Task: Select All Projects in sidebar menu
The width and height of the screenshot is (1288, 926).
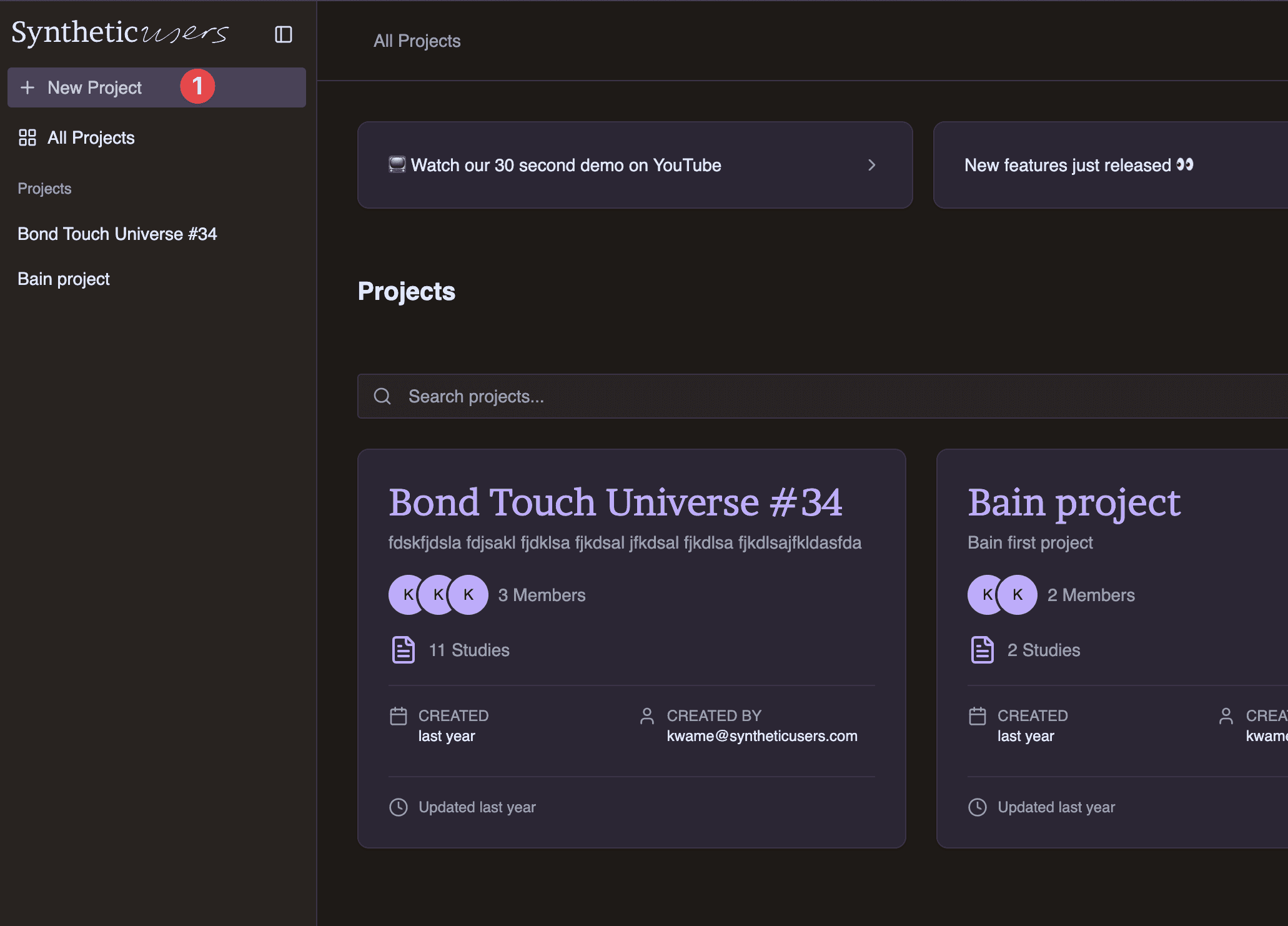Action: coord(91,137)
